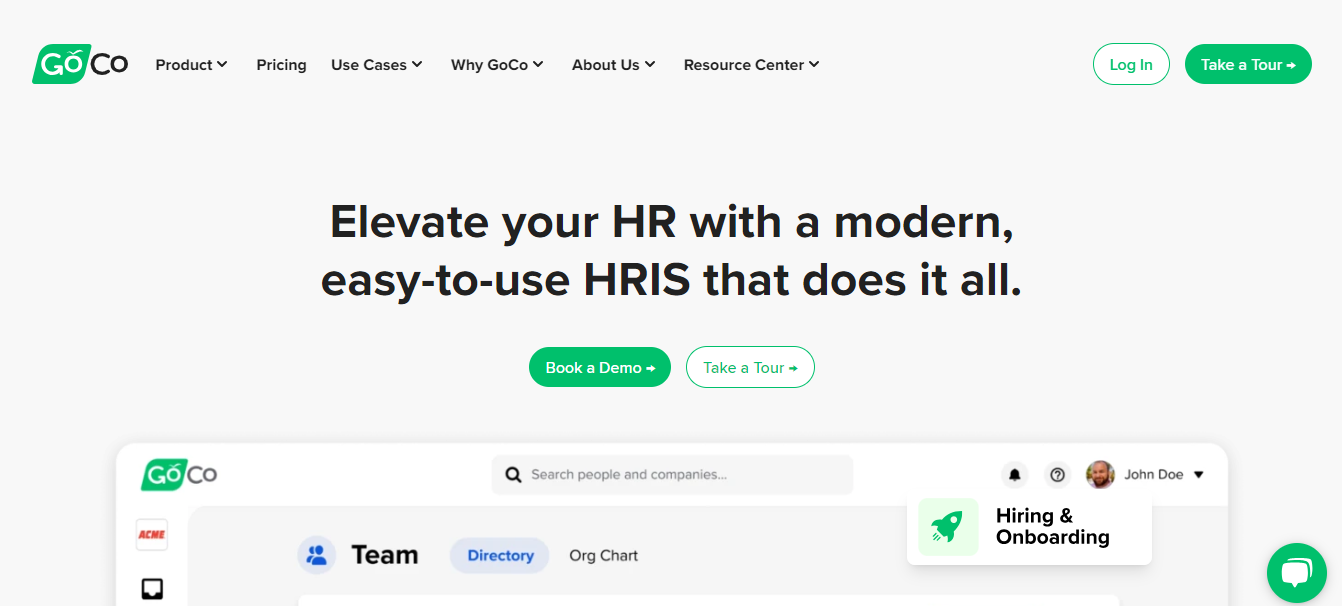Click the Team heading text
Screen dimensions: 1342x606
[385, 555]
